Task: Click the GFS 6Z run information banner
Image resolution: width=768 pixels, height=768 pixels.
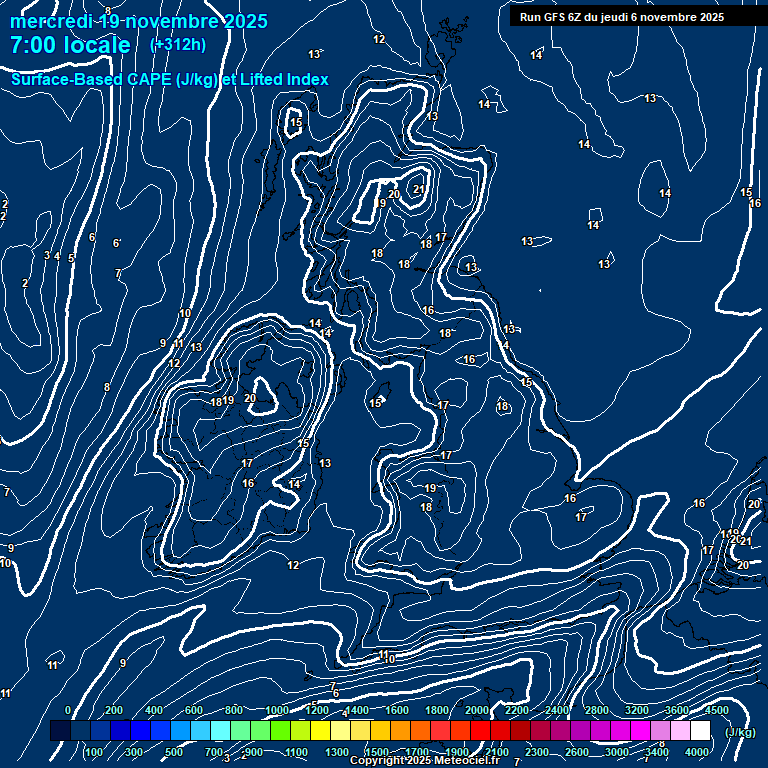Action: click(x=622, y=17)
